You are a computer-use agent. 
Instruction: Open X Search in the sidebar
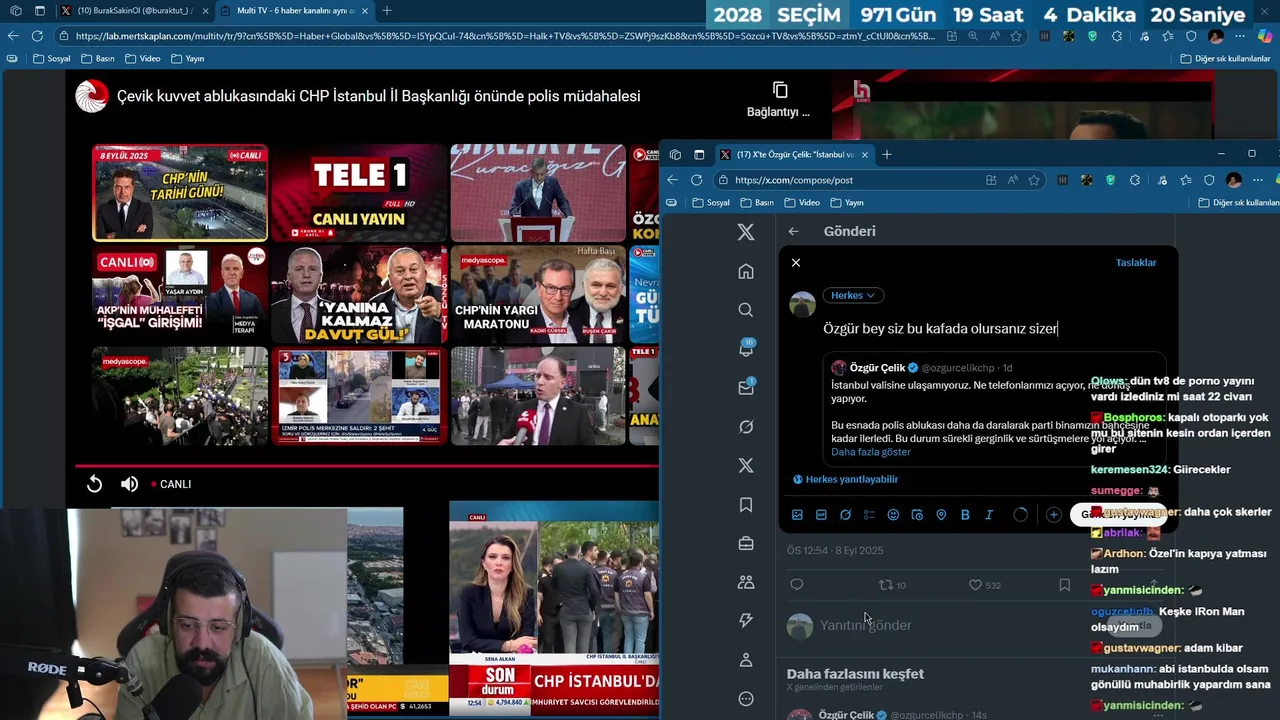[746, 310]
